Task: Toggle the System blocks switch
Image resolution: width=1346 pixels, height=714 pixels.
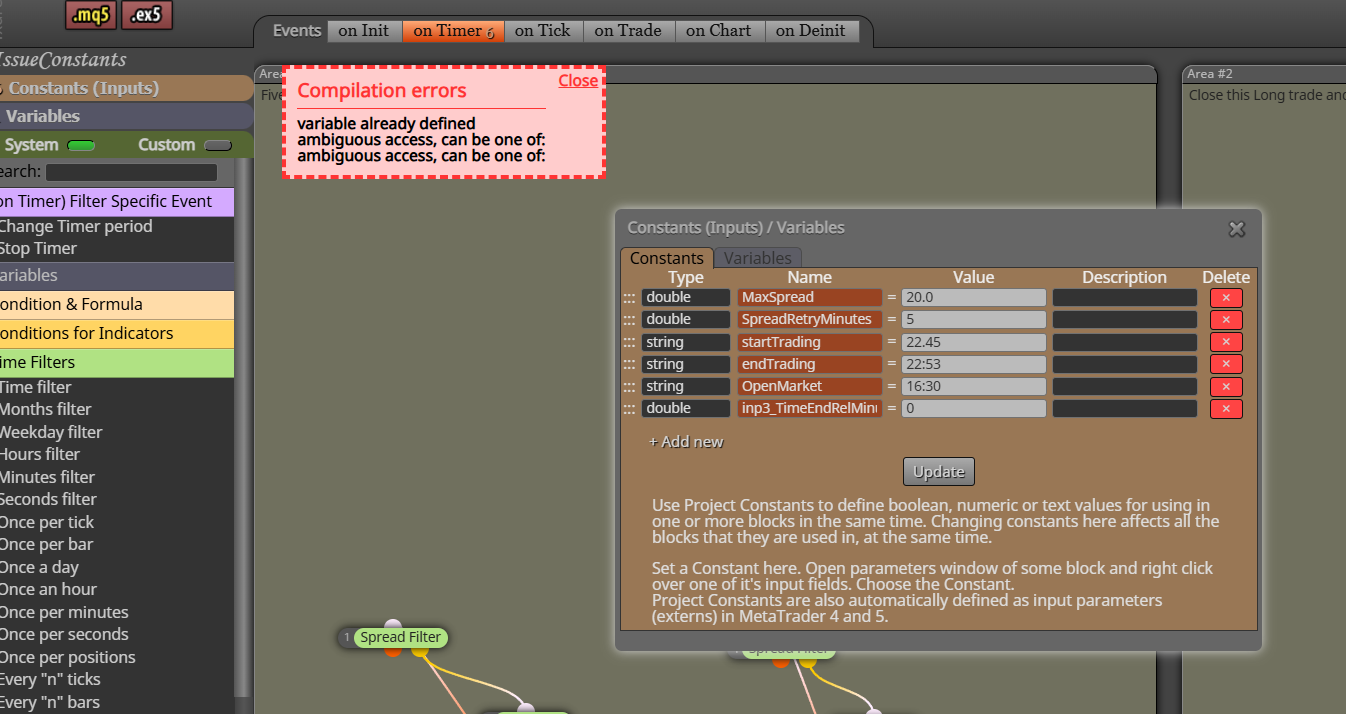Action: point(81,146)
